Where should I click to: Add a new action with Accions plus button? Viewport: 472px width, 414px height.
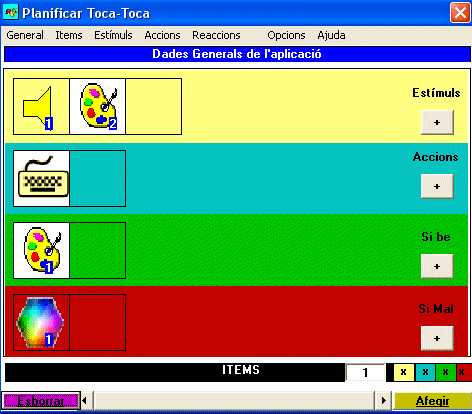tap(437, 186)
